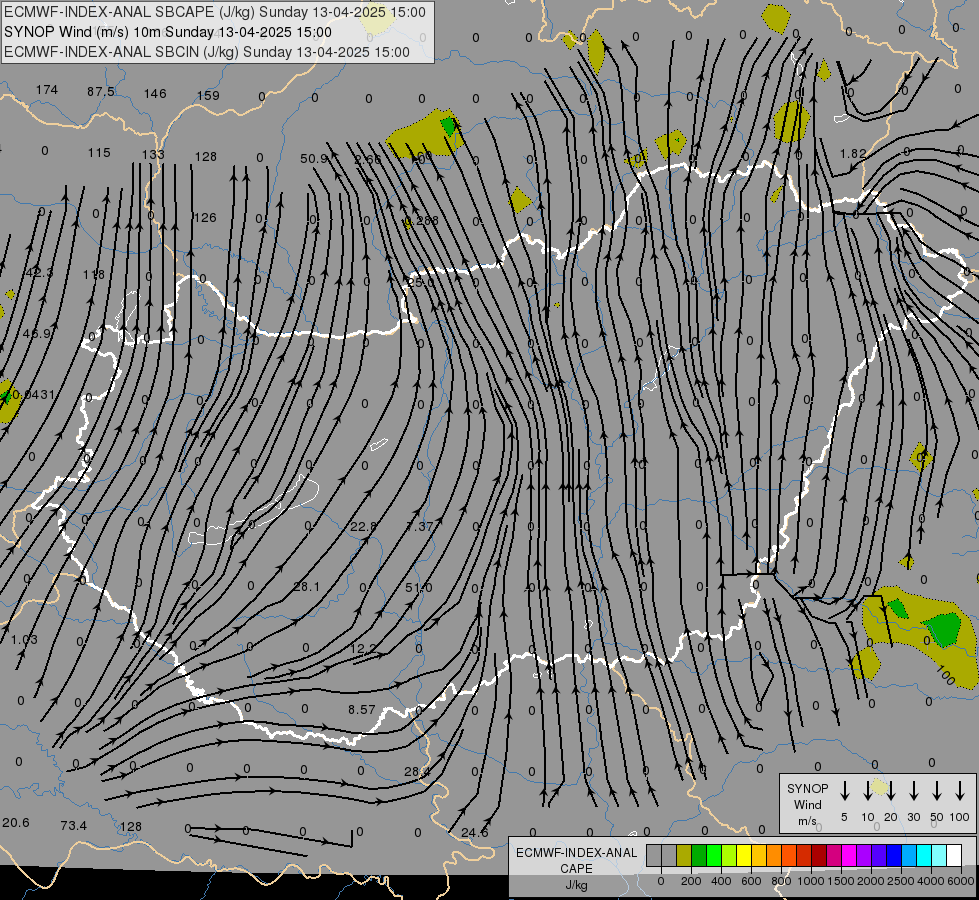The image size is (979, 900).
Task: Click the map value 115
Action: click(99, 152)
